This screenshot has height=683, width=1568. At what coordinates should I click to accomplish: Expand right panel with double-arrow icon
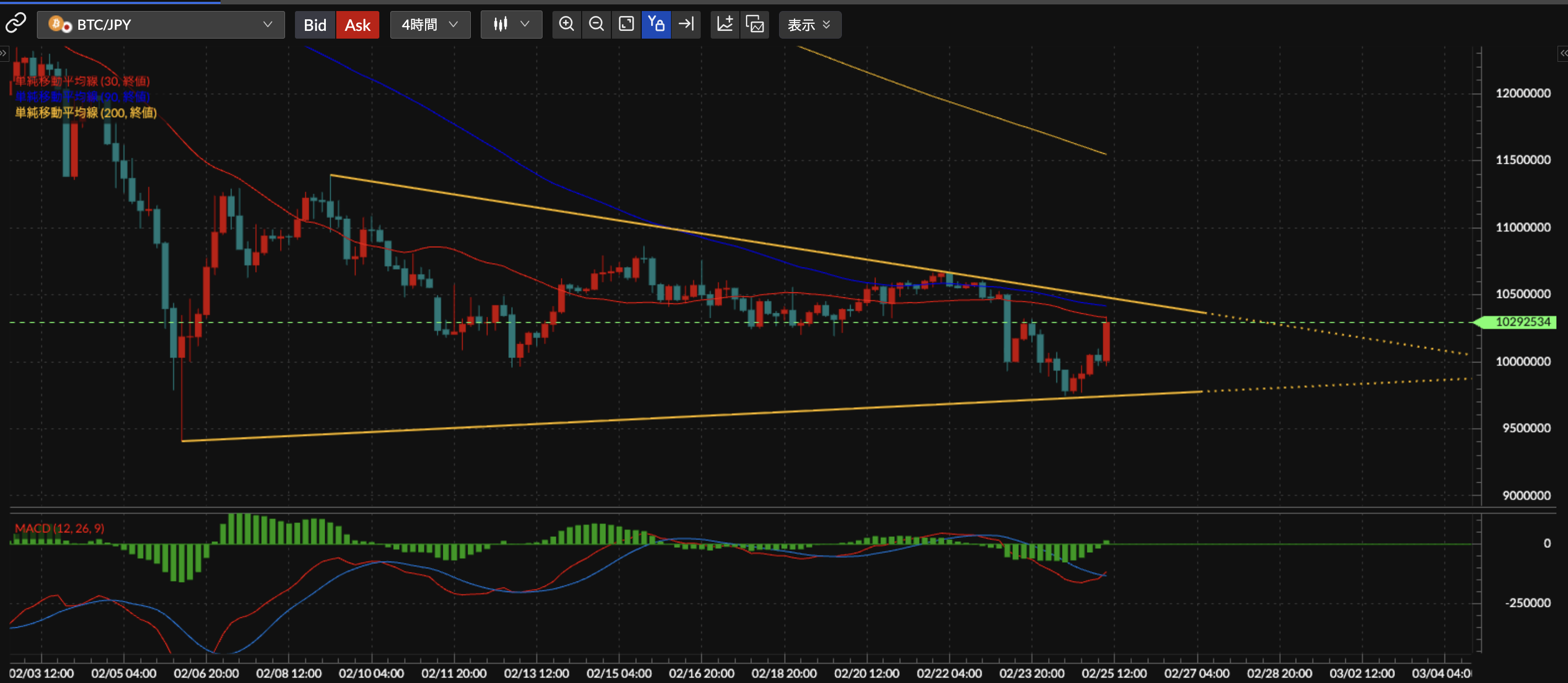point(1562,54)
